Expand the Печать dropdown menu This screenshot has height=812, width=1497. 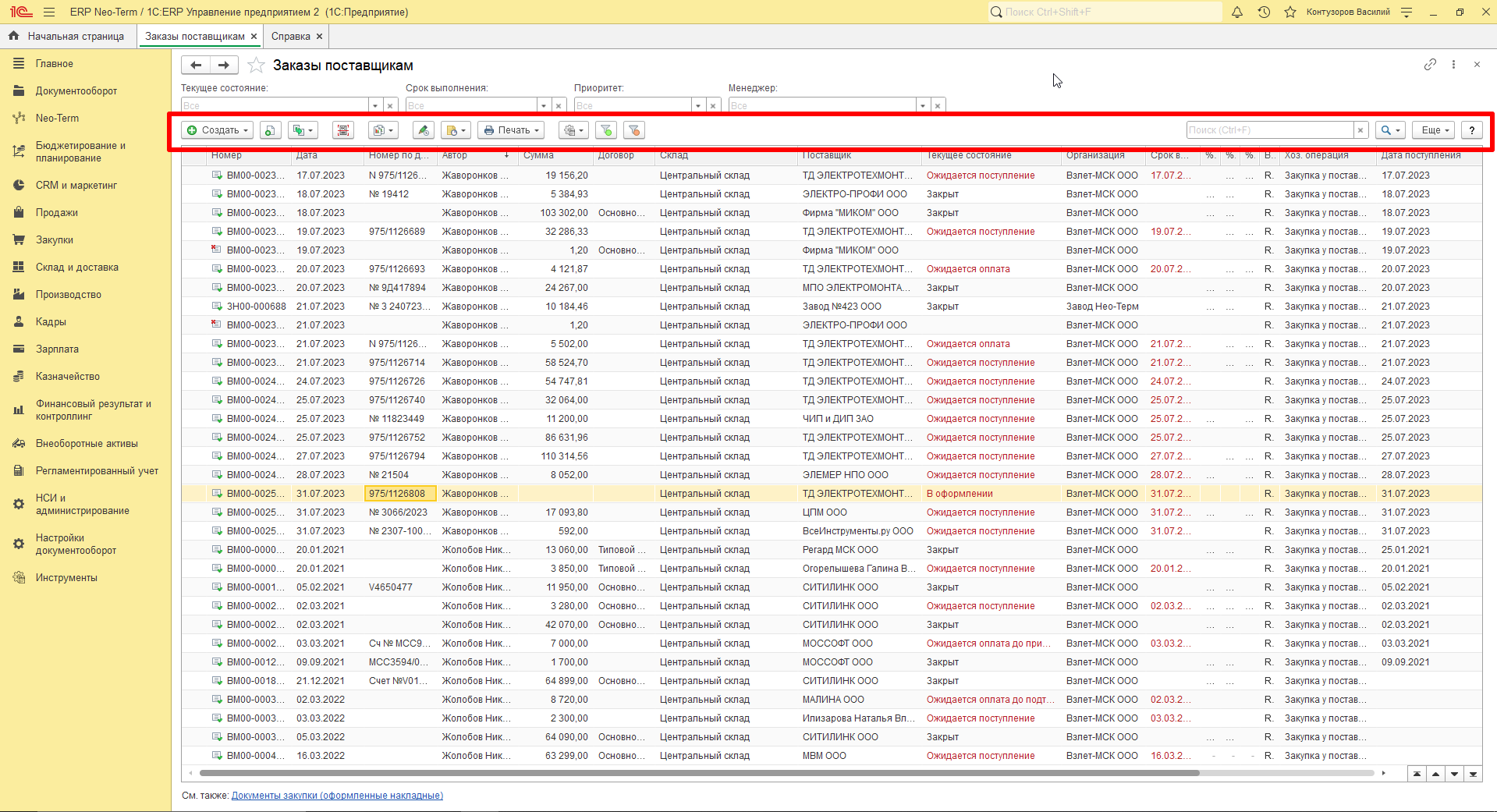coord(510,130)
